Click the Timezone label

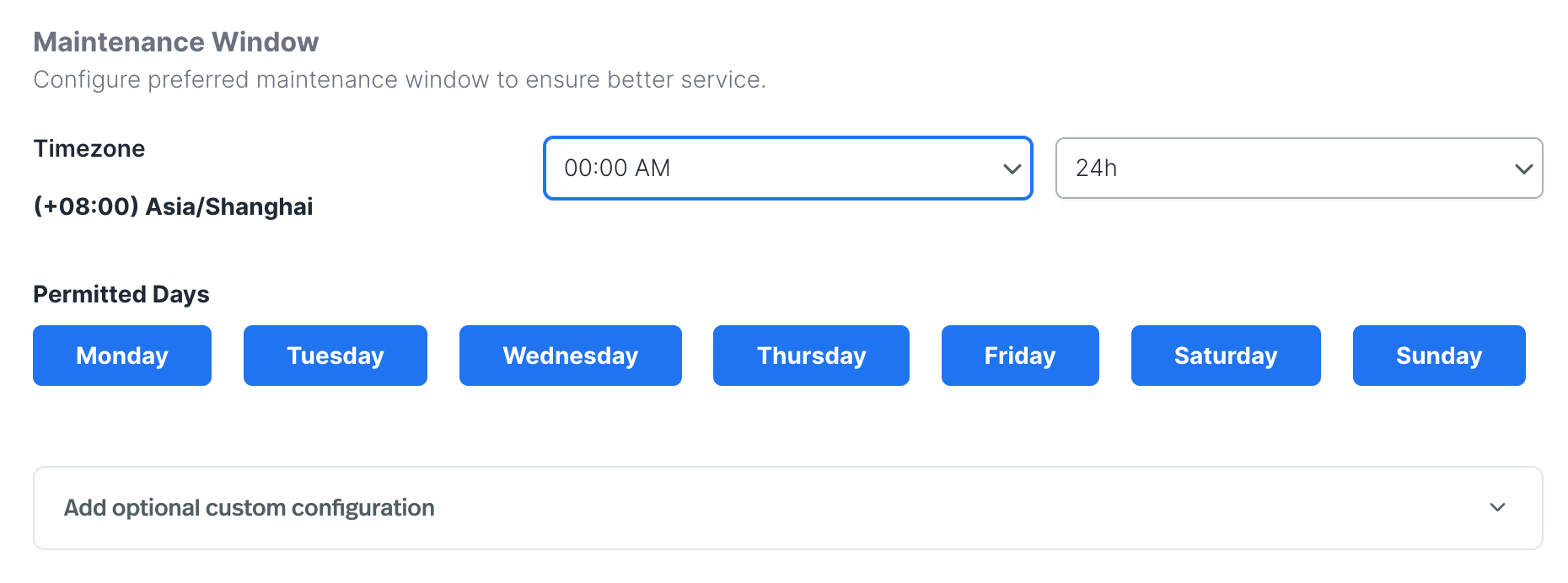89,149
